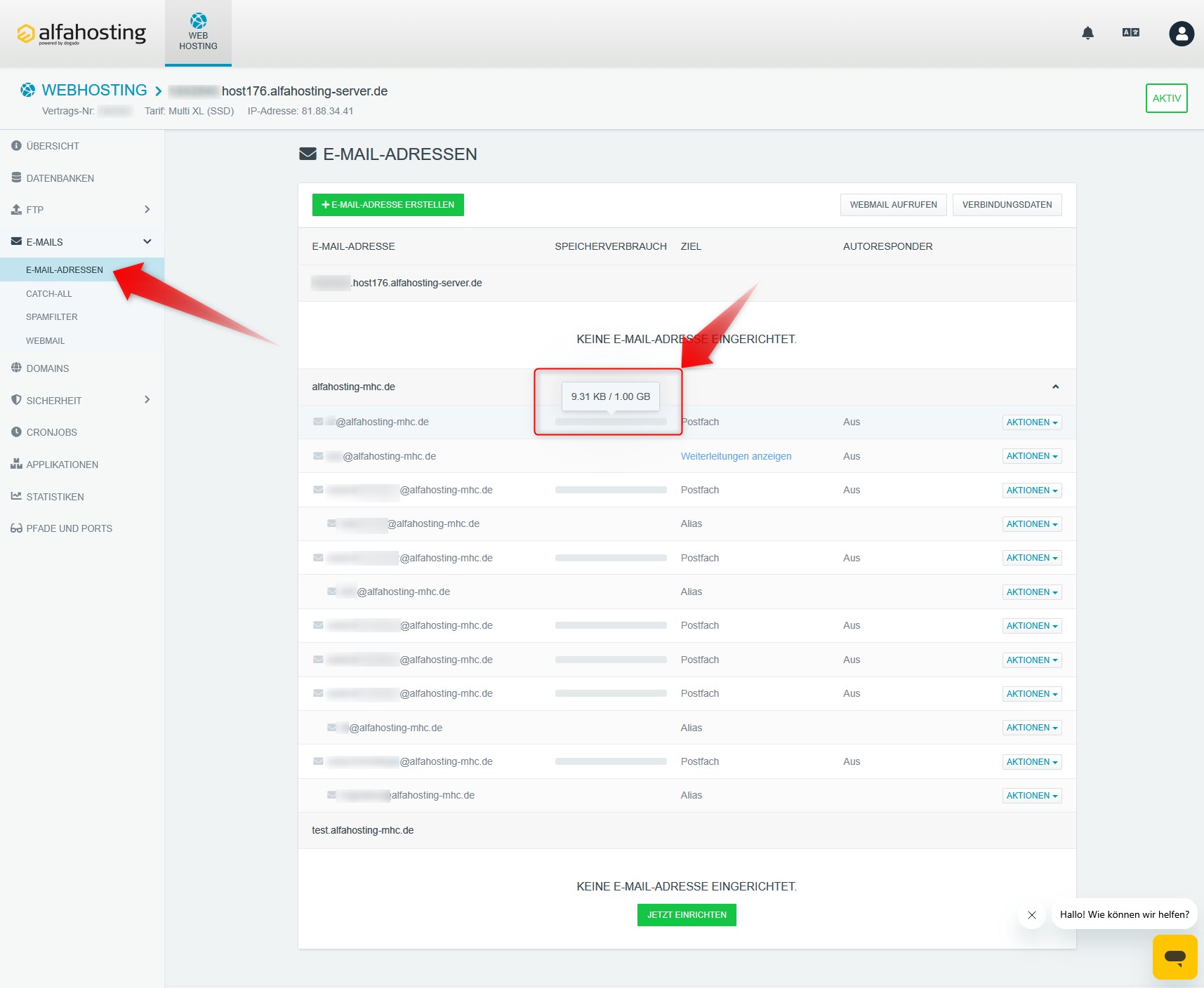This screenshot has height=988, width=1204.
Task: Select Catch-All submenu item
Action: [49, 294]
